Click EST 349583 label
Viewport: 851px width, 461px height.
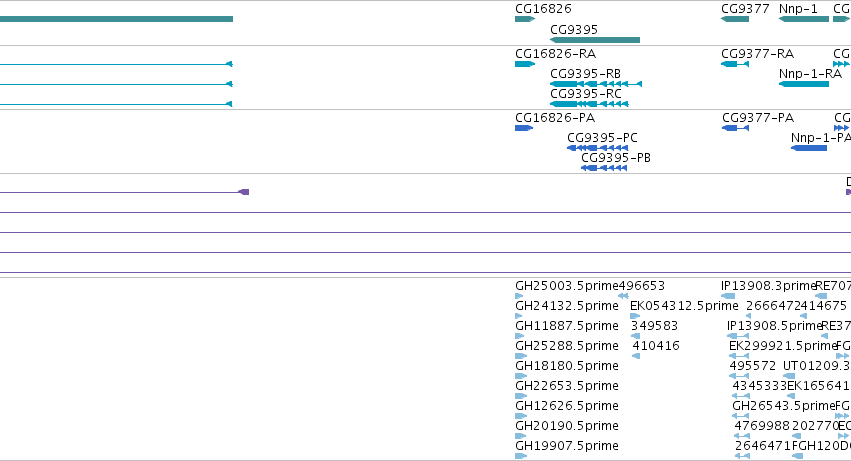(x=654, y=326)
